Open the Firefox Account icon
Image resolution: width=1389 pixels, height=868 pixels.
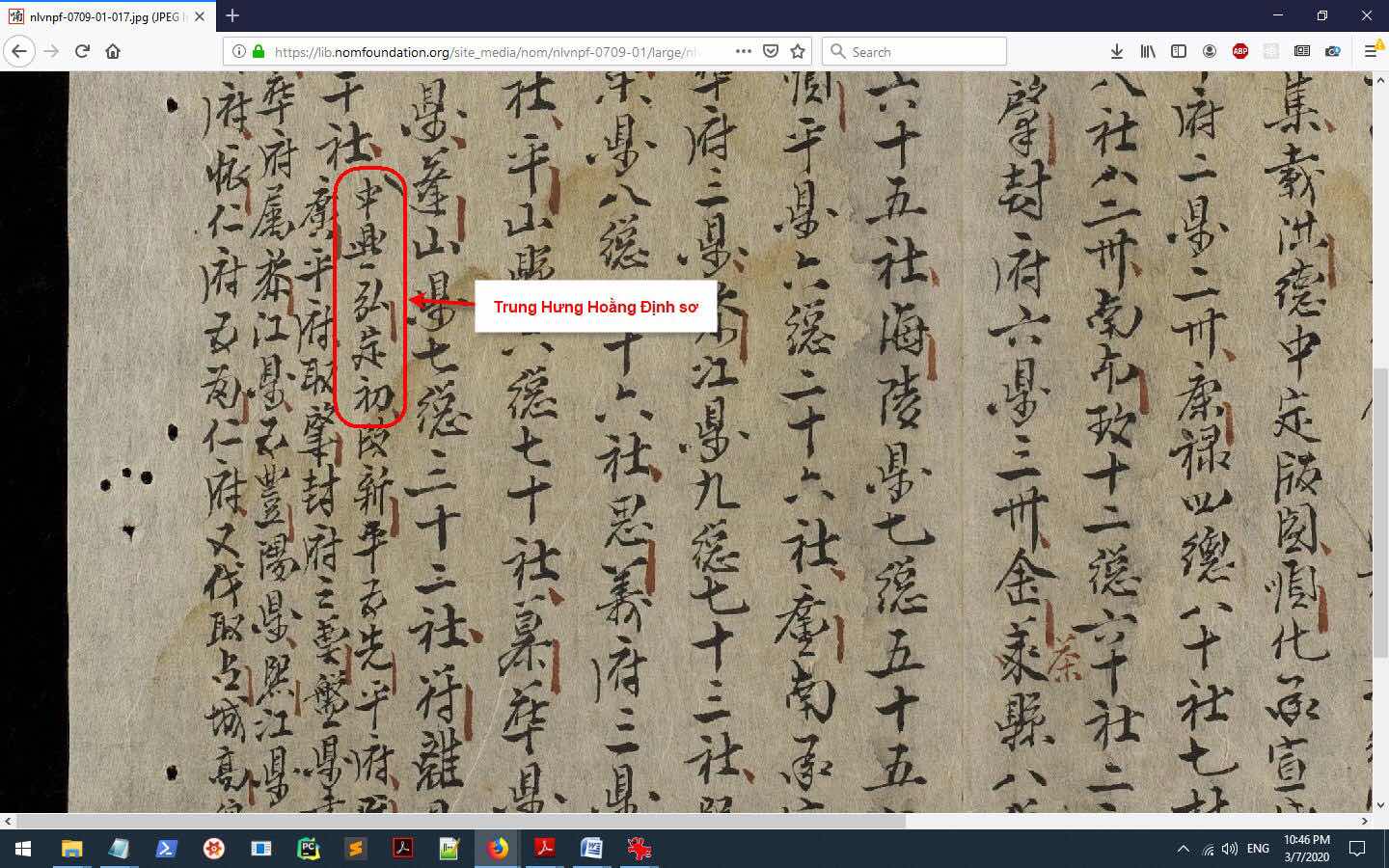click(x=1210, y=51)
